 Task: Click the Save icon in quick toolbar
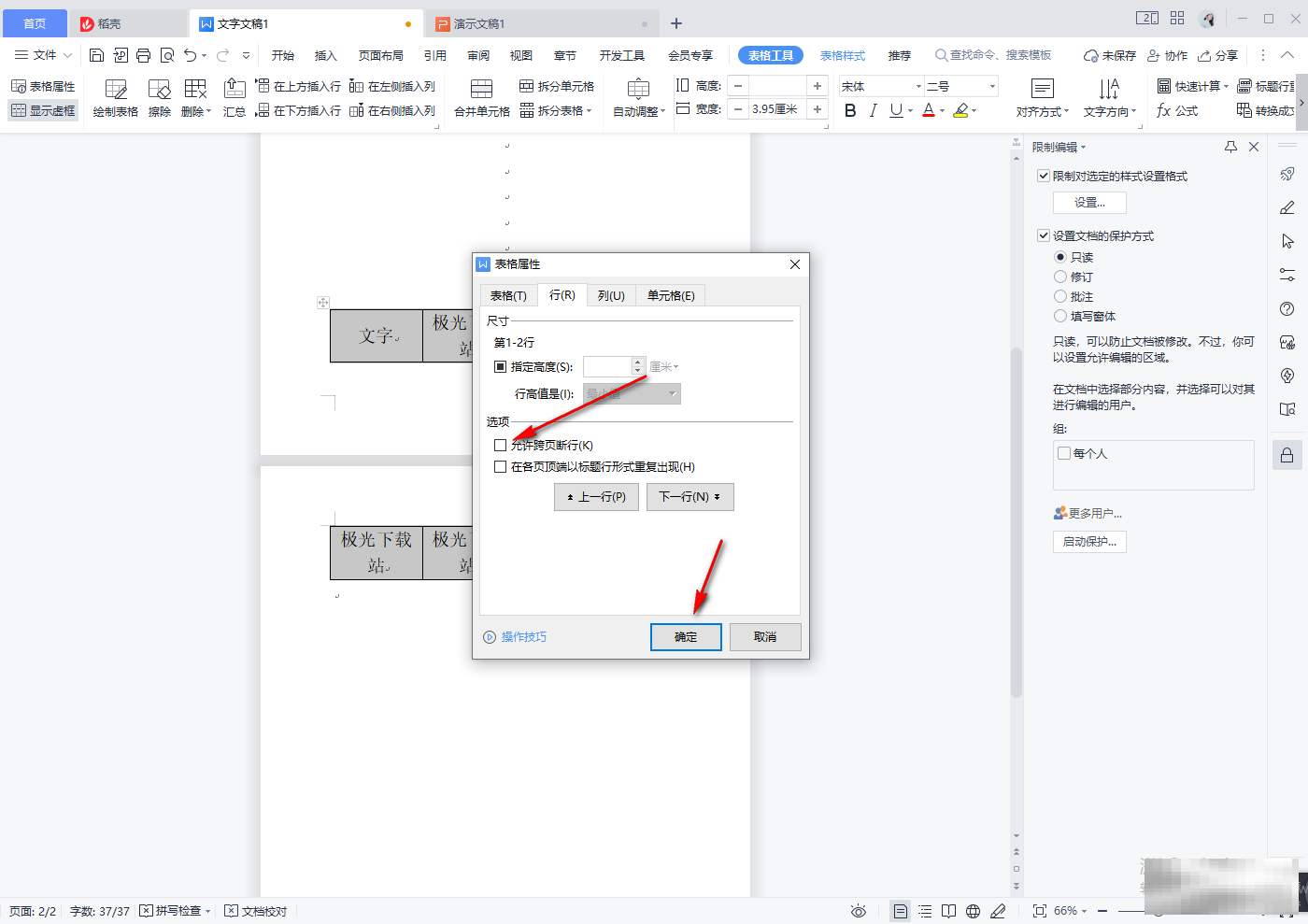[x=96, y=55]
